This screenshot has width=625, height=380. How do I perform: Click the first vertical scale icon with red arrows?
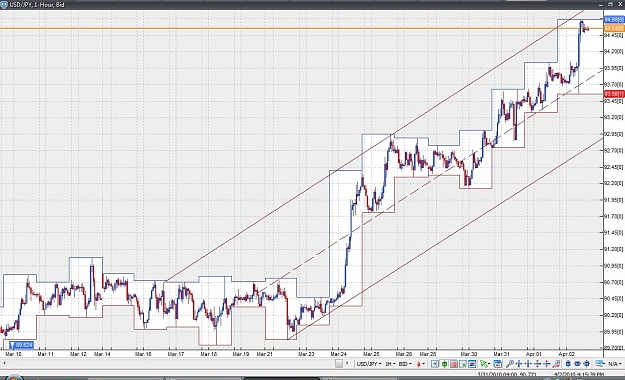[x=537, y=364]
